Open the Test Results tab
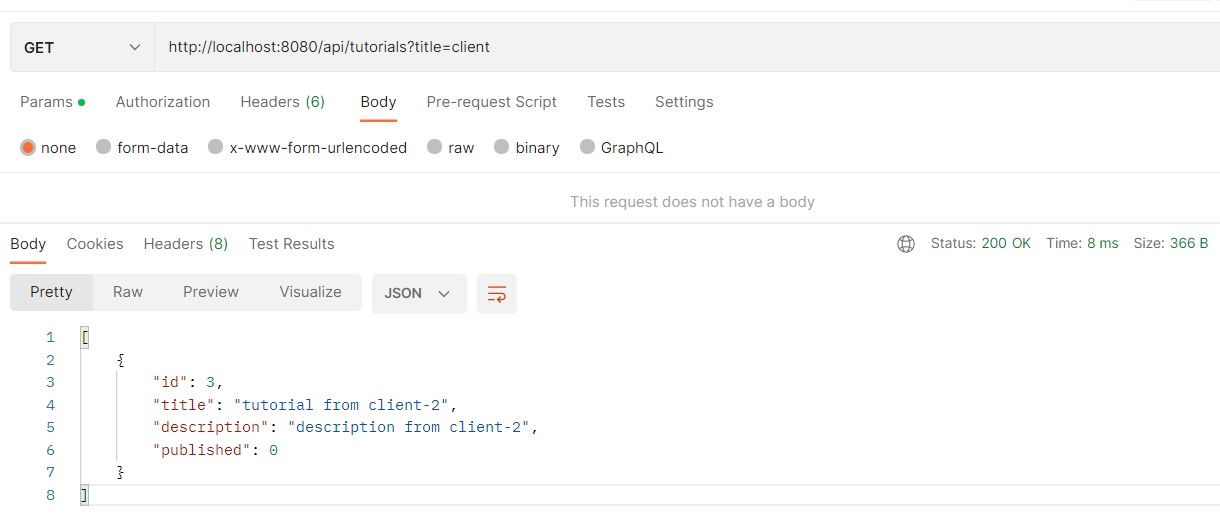This screenshot has height=527, width=1220. (x=292, y=244)
